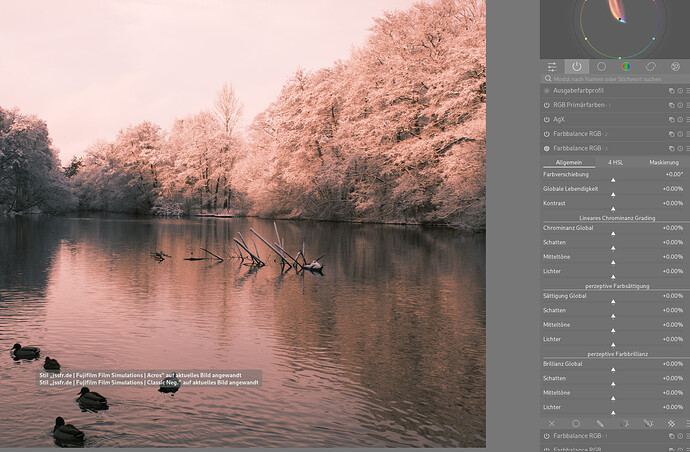
Task: Disable mask with the X icon
Action: tap(551, 423)
